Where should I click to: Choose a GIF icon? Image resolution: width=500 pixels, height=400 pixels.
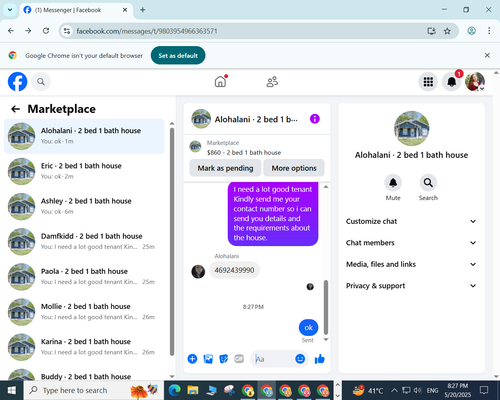239,359
